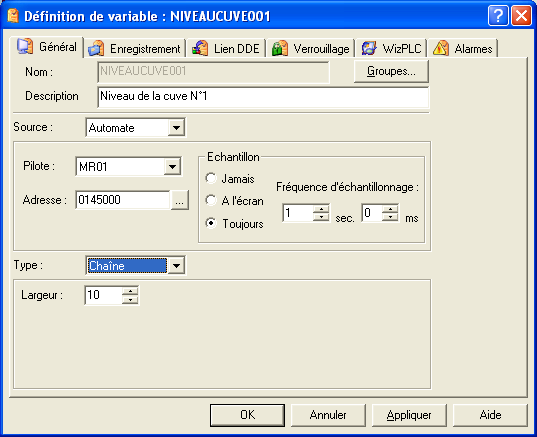This screenshot has height=437, width=537.
Task: Increase the Largeur spinner value
Action: tap(130, 291)
